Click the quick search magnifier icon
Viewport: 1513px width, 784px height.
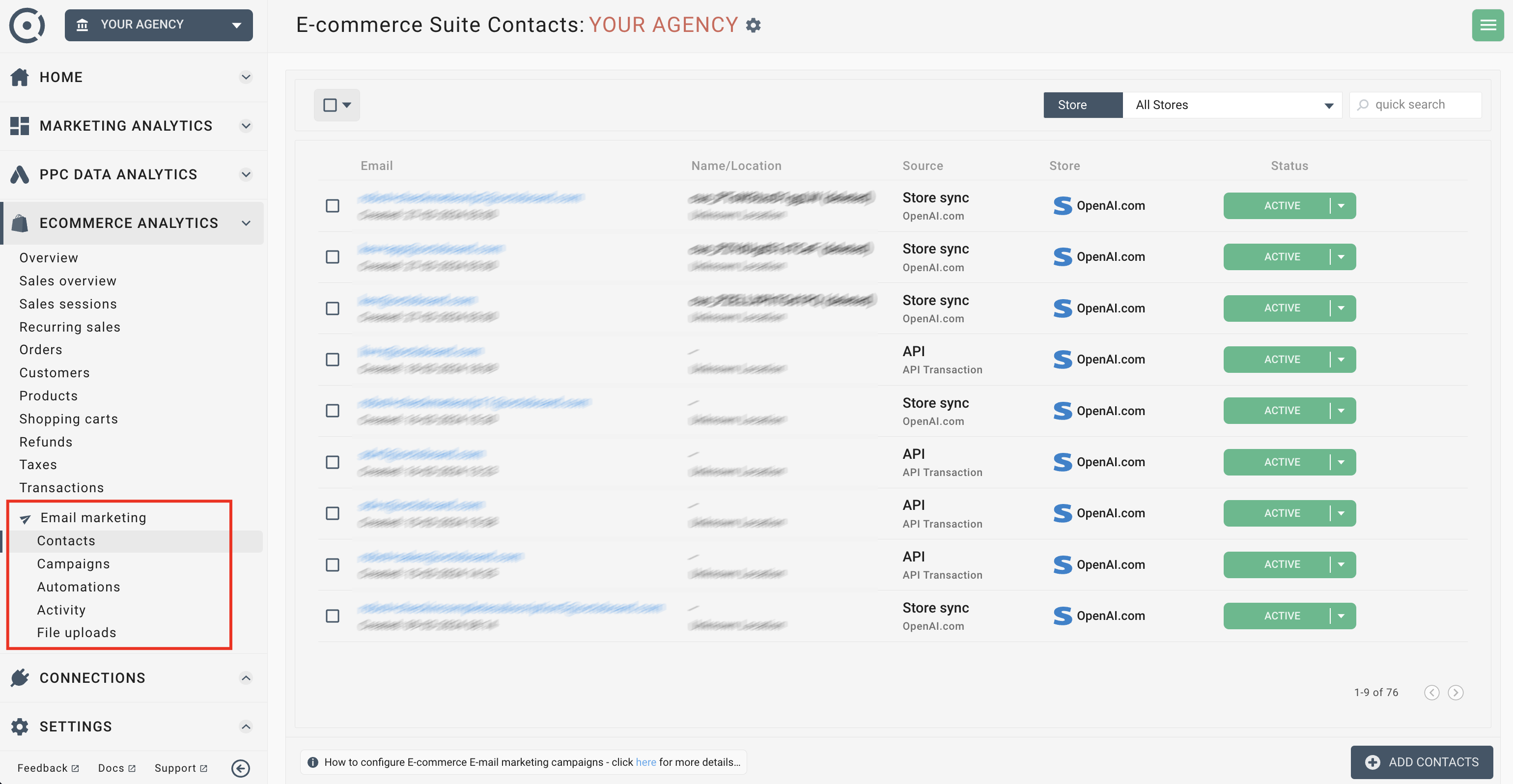[1363, 105]
